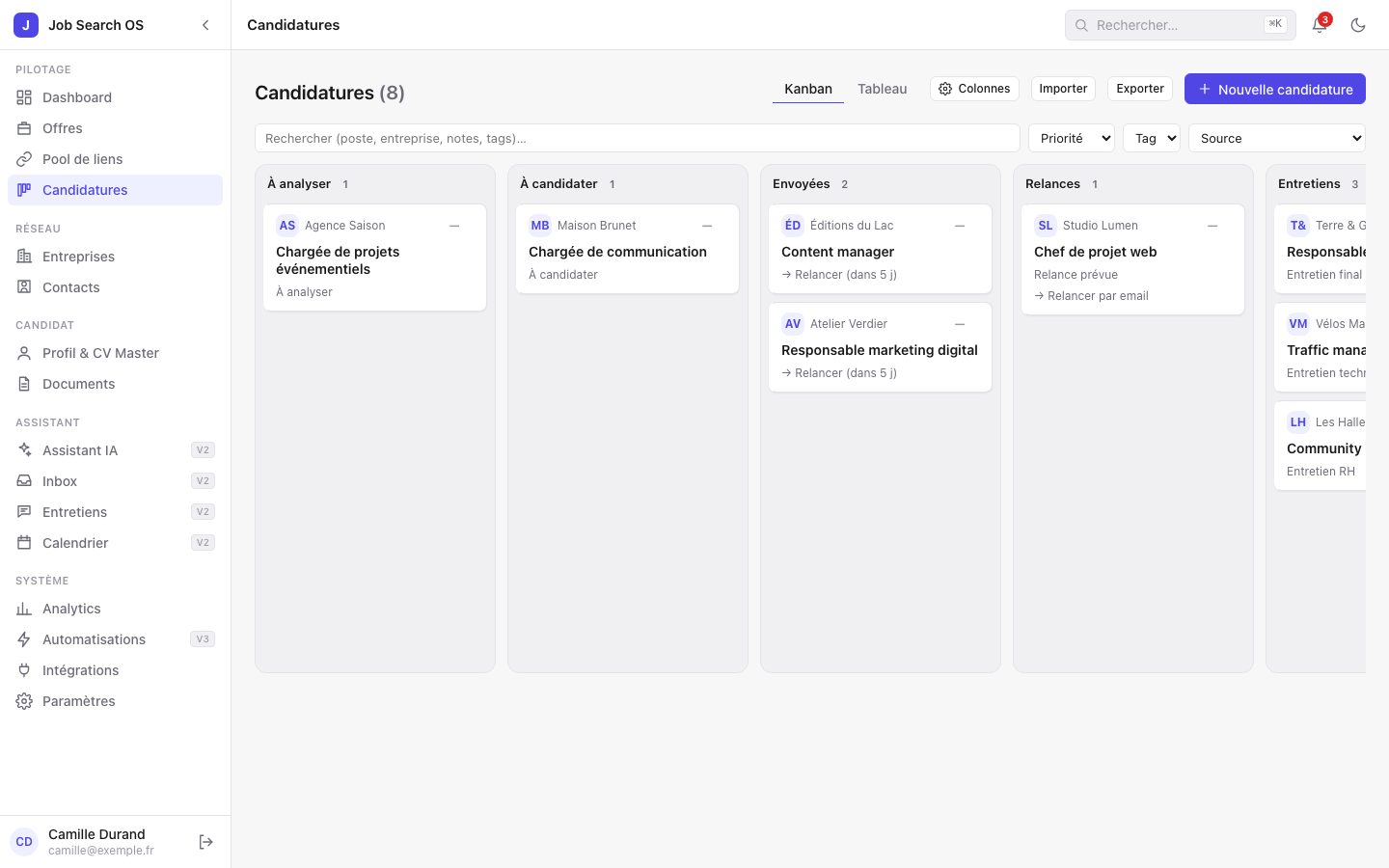1389x868 pixels.
Task: Open the Chef de projet web card
Action: pos(1132,259)
